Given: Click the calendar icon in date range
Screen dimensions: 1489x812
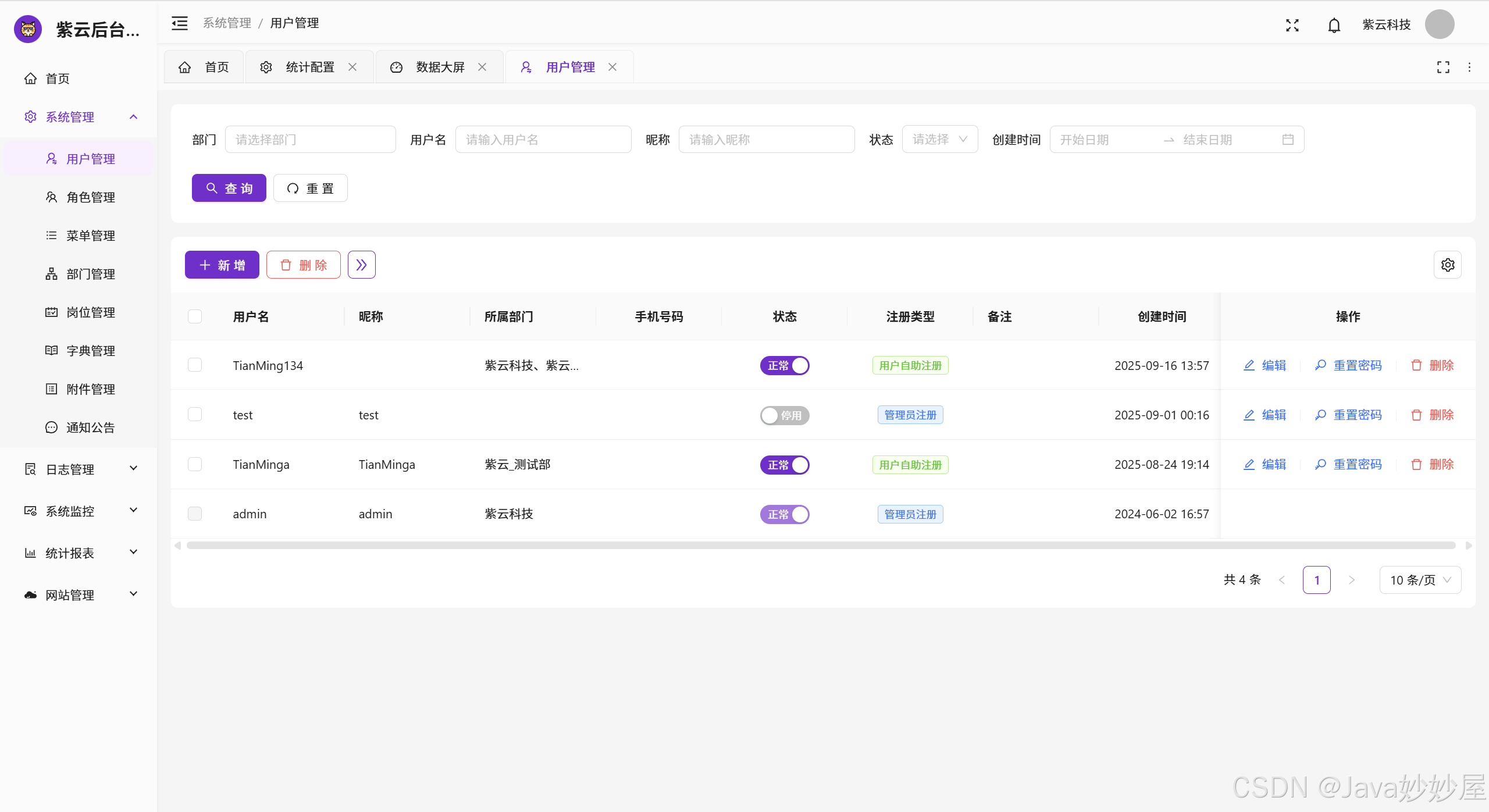Looking at the screenshot, I should pos(1288,140).
